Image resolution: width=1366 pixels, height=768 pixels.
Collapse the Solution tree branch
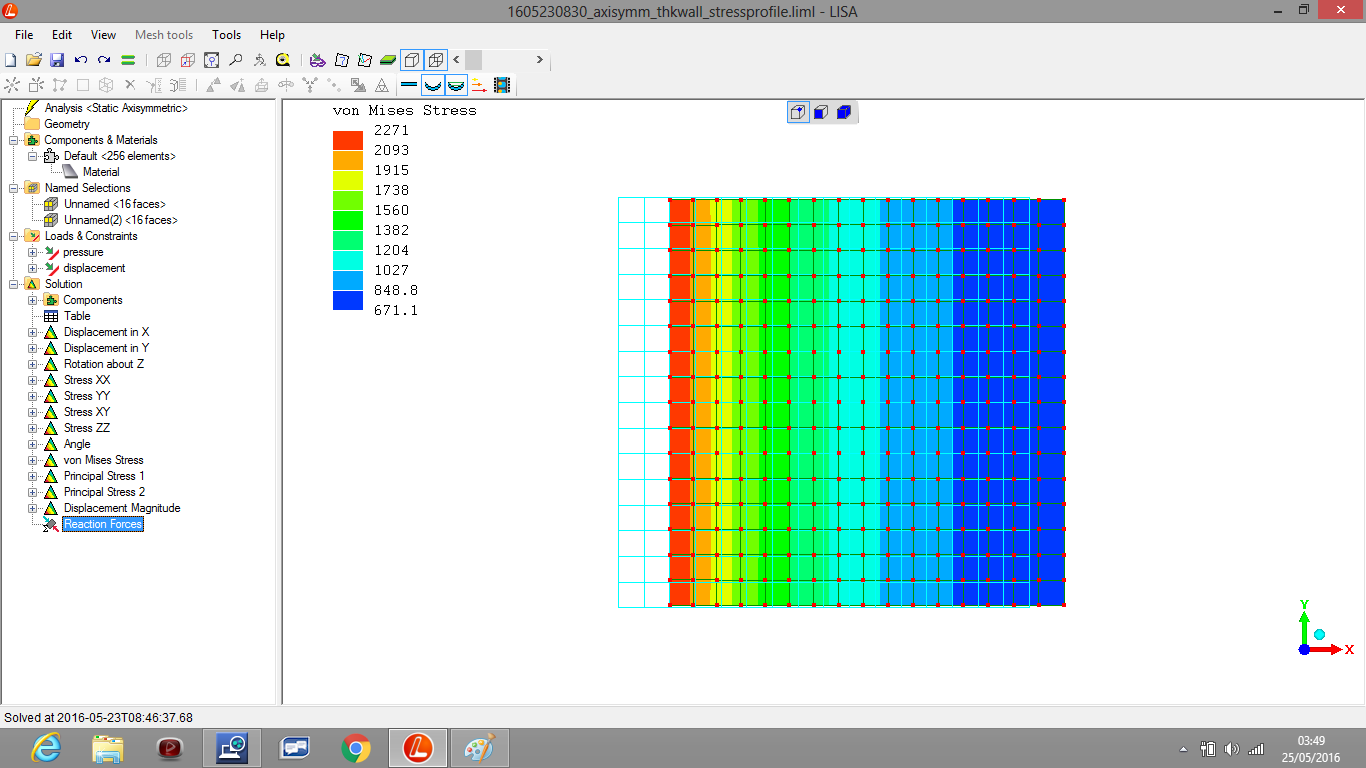pos(14,284)
